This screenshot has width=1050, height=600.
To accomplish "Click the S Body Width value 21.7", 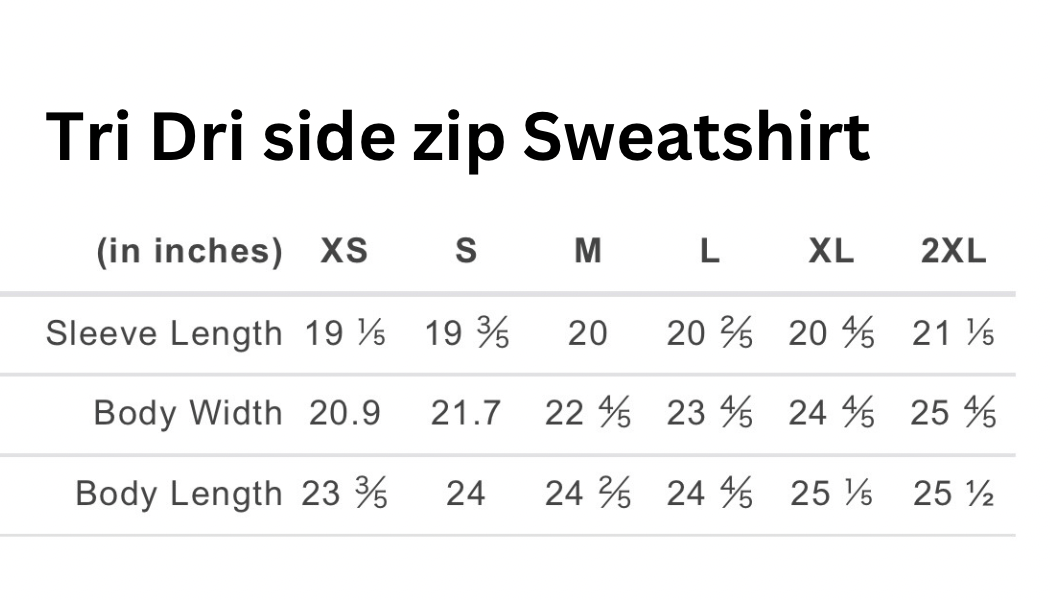I will 466,412.
